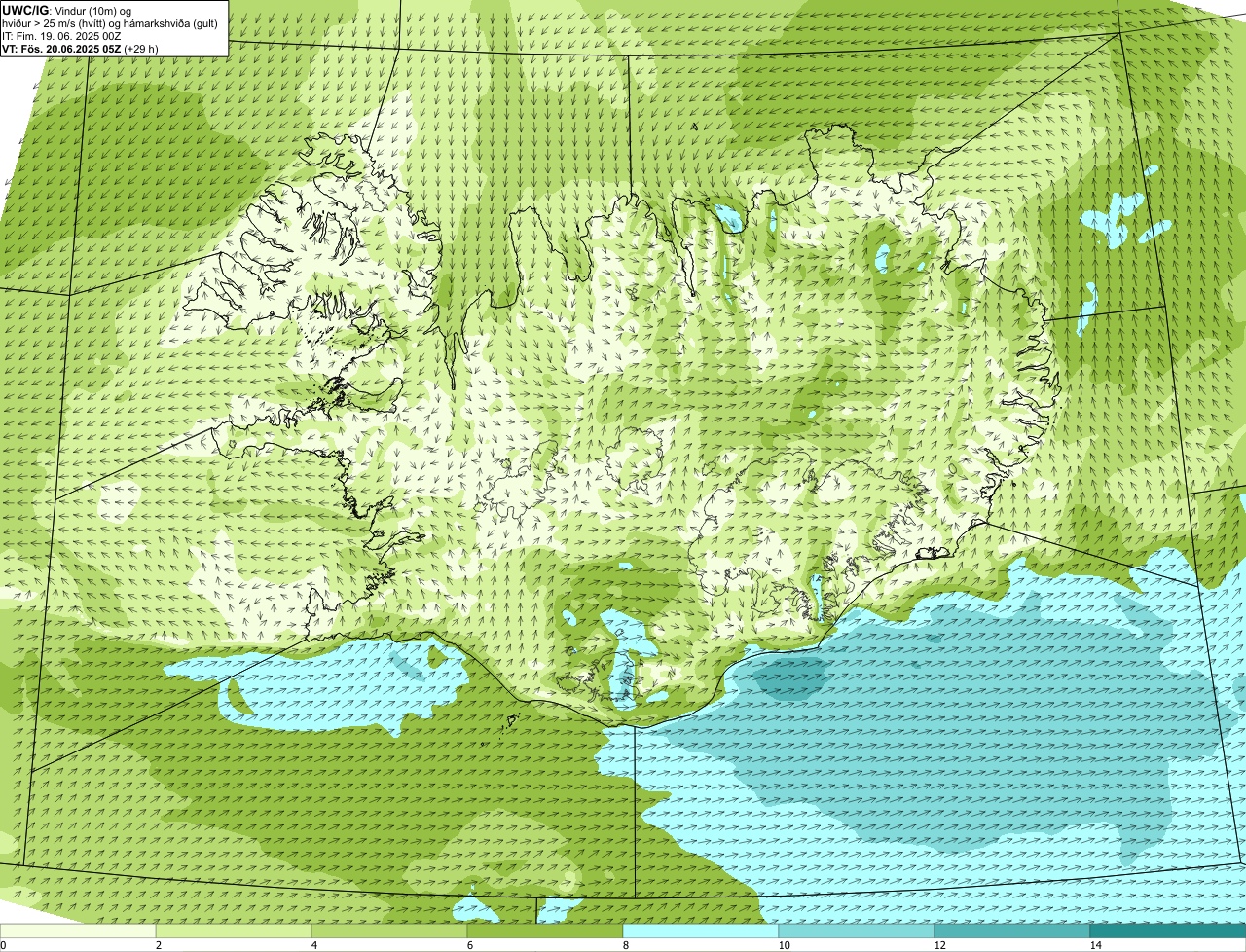Image resolution: width=1246 pixels, height=952 pixels.
Task: Select the "VT: Fös. 20.06.2025 05Z (+29 h)" line
Action: (x=80, y=49)
